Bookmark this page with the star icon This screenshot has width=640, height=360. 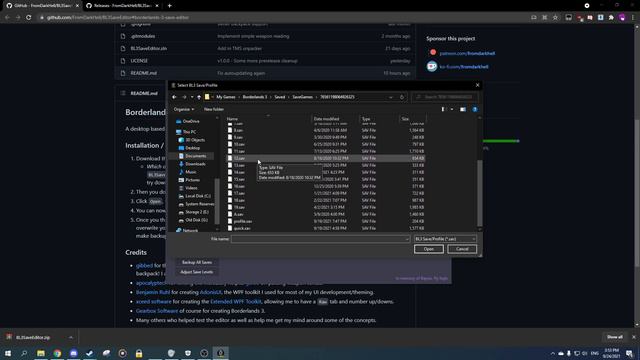555,18
